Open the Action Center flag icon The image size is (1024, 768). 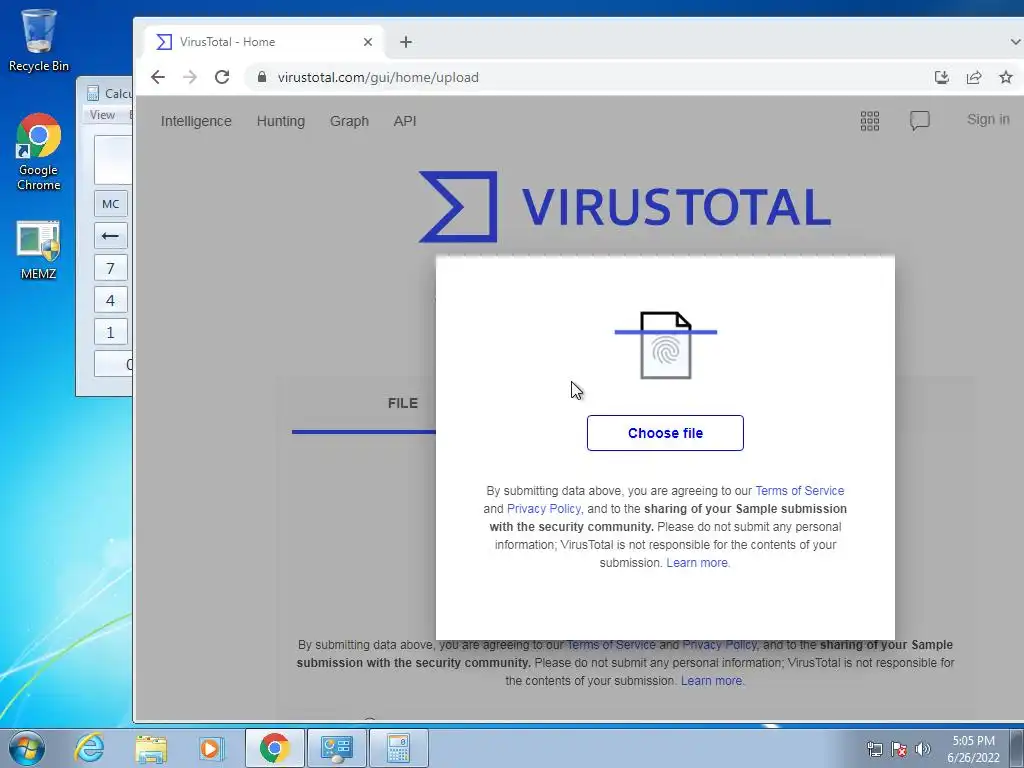click(x=899, y=749)
